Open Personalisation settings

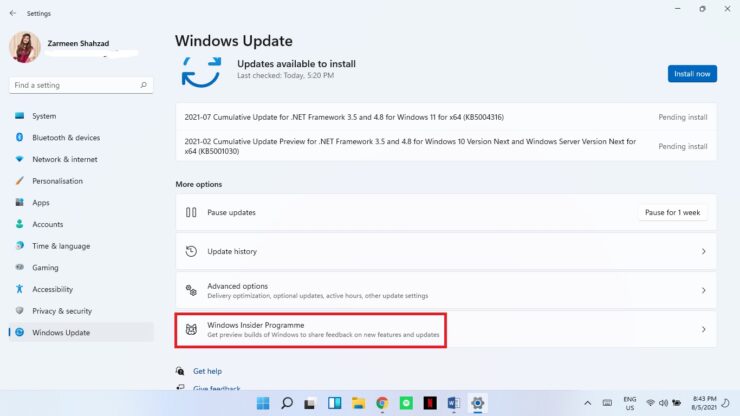point(81,181)
